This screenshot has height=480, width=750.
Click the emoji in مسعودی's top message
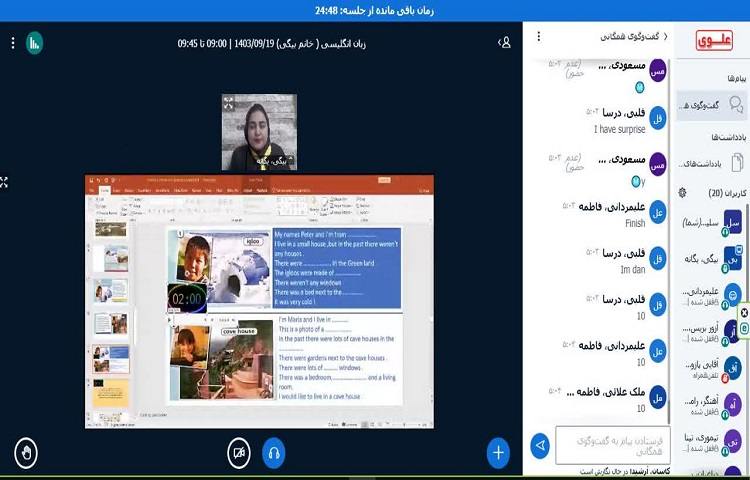pyautogui.click(x=640, y=87)
